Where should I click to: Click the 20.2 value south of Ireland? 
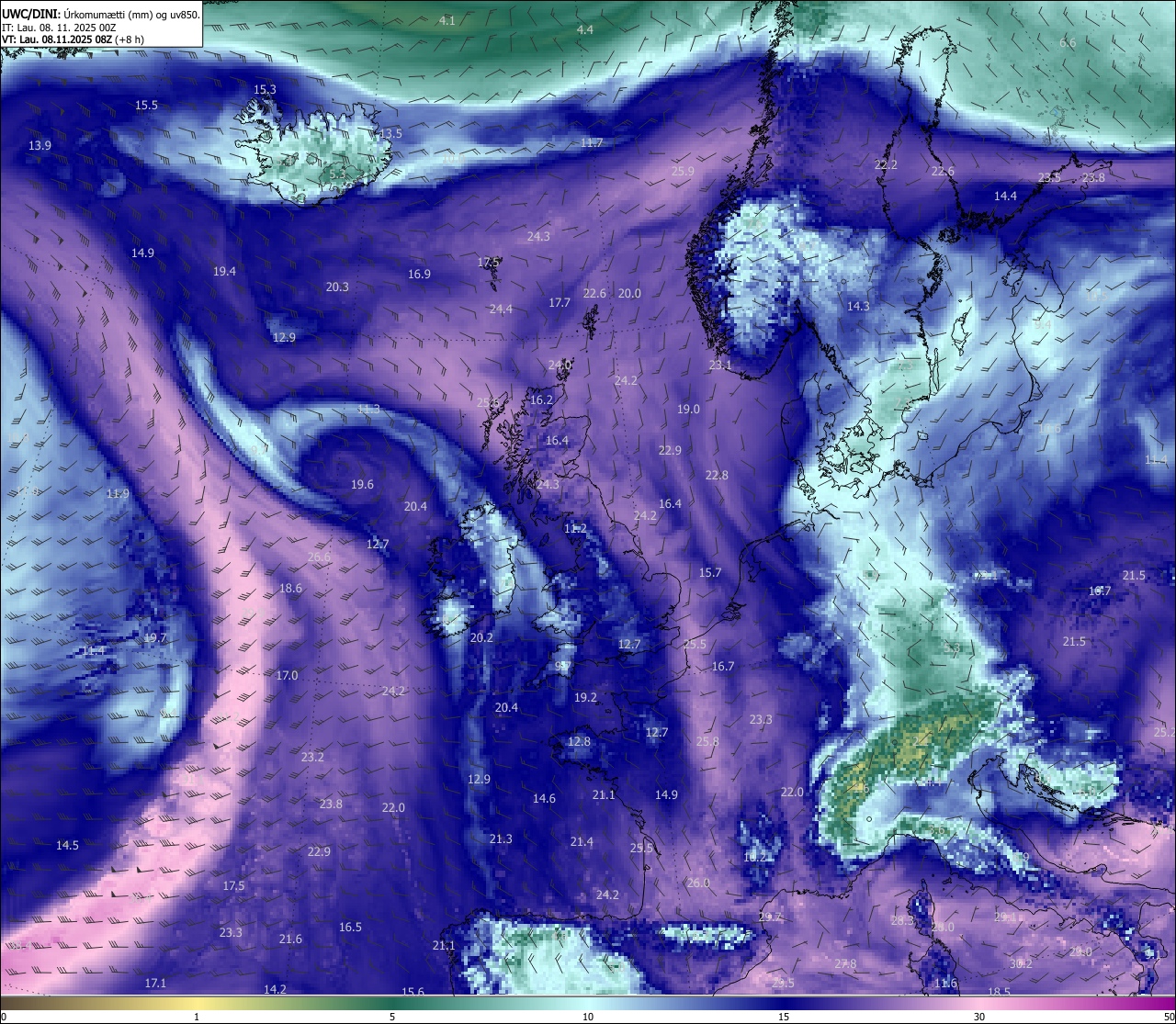point(481,638)
